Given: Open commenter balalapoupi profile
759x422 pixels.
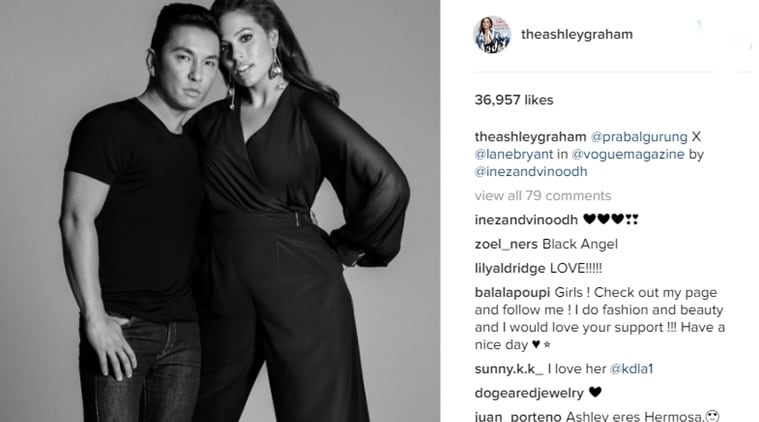Looking at the screenshot, I should point(512,293).
